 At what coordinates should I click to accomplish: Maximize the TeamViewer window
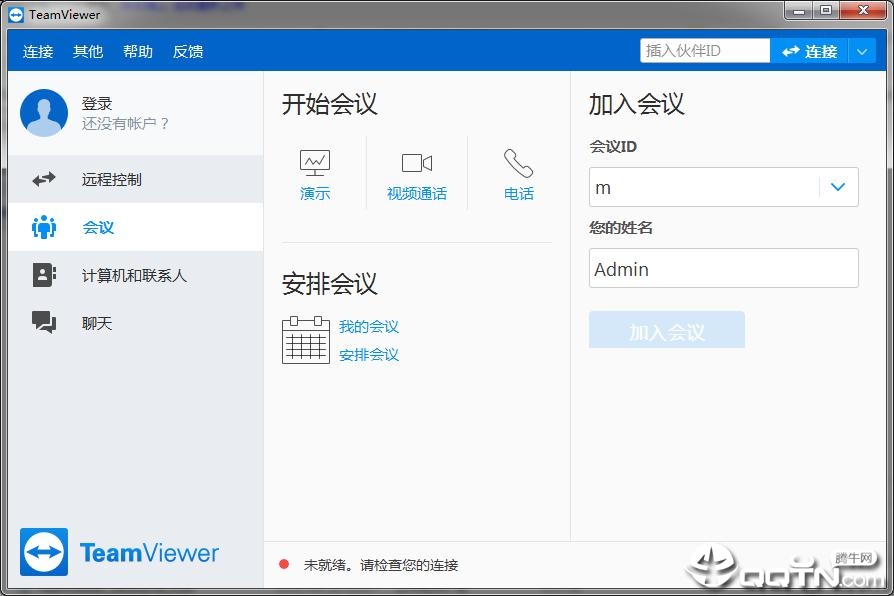coord(826,11)
